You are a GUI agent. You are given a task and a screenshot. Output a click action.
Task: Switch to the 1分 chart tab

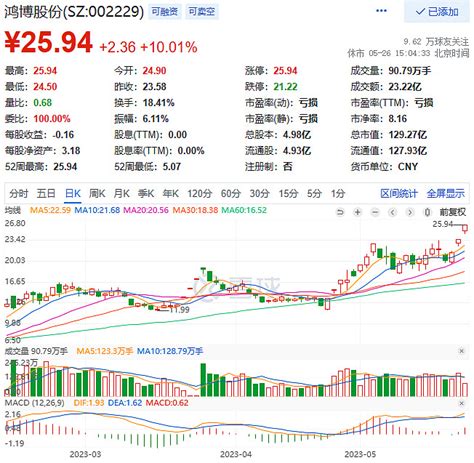(x=338, y=193)
